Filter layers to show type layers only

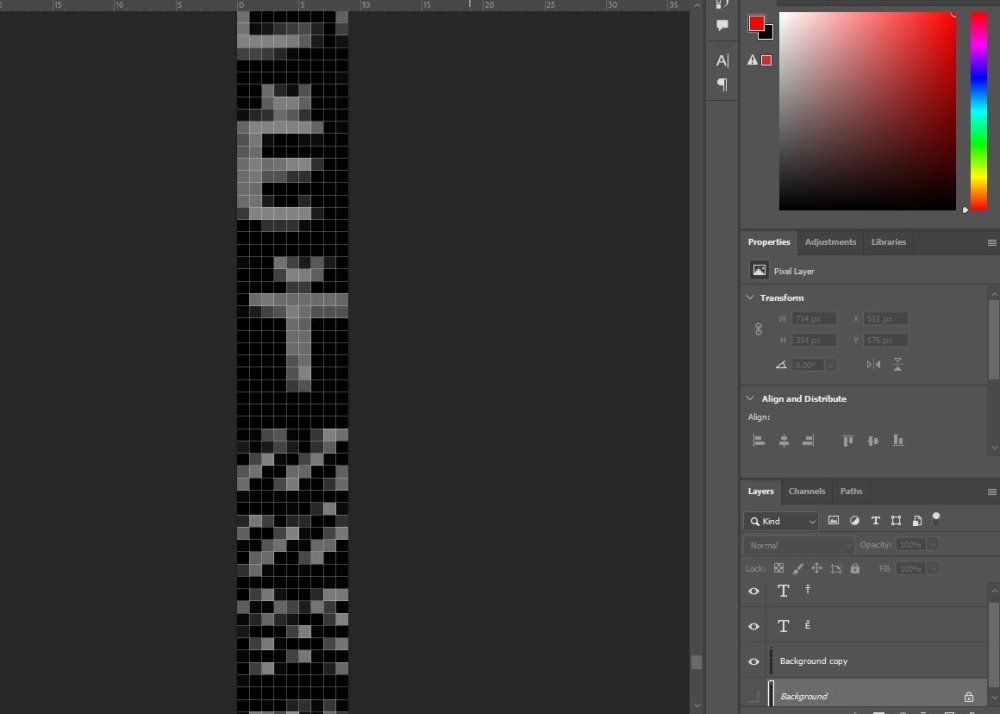pos(875,520)
